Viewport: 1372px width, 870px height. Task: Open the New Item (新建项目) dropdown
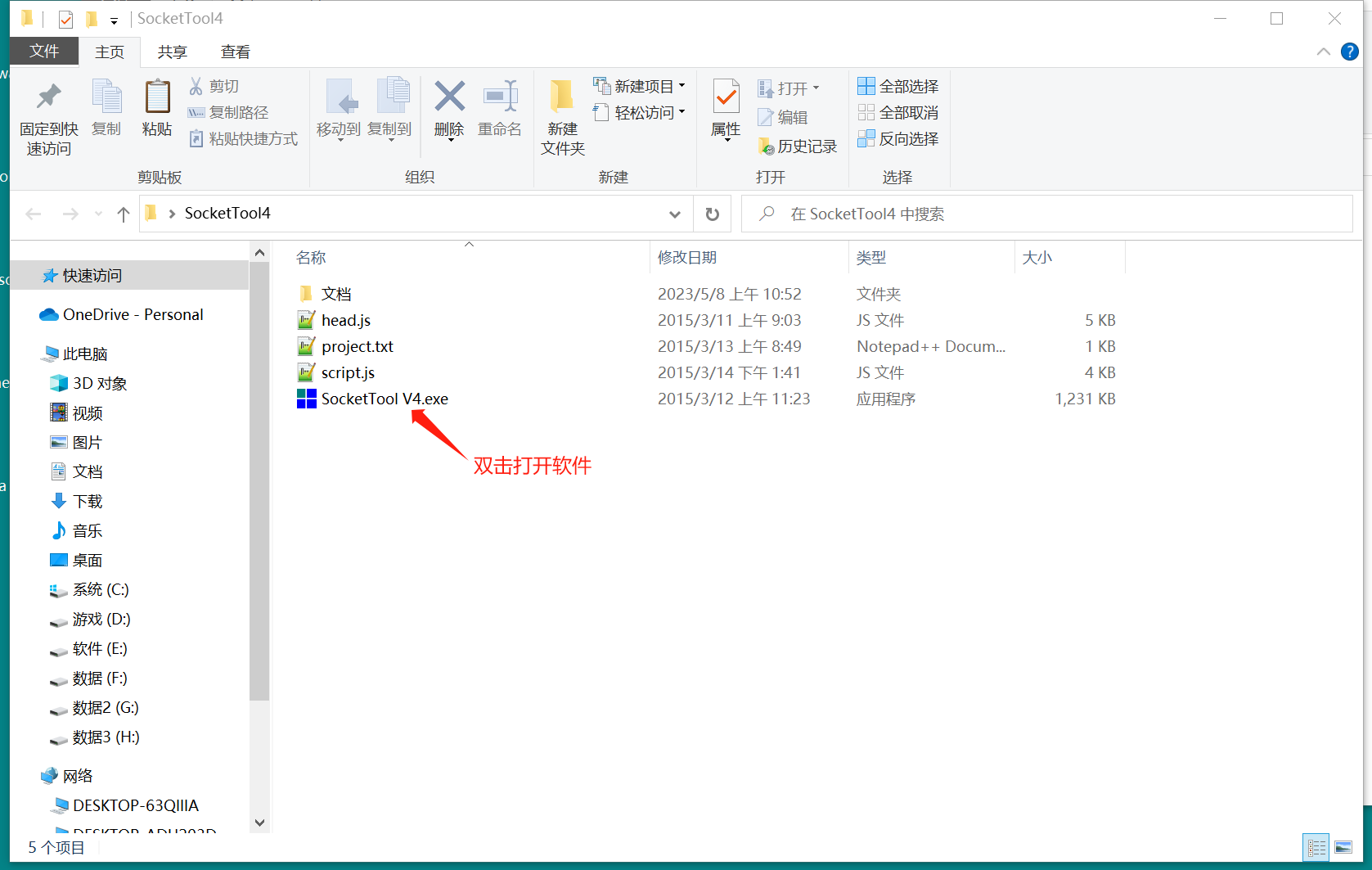(x=640, y=86)
